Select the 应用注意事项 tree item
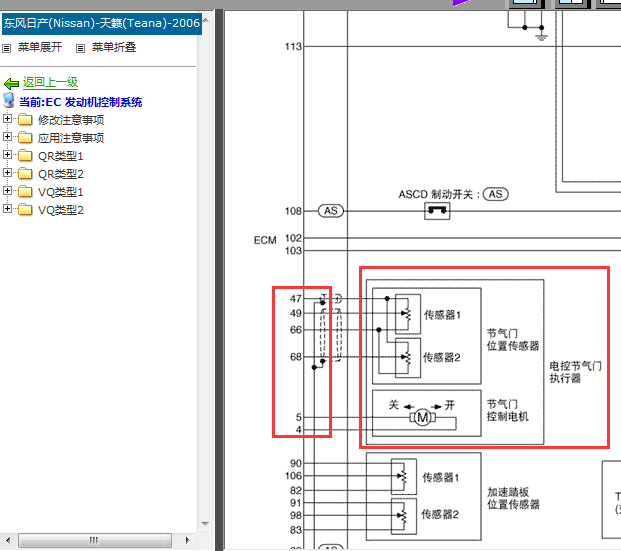This screenshot has width=621, height=551. point(71,138)
